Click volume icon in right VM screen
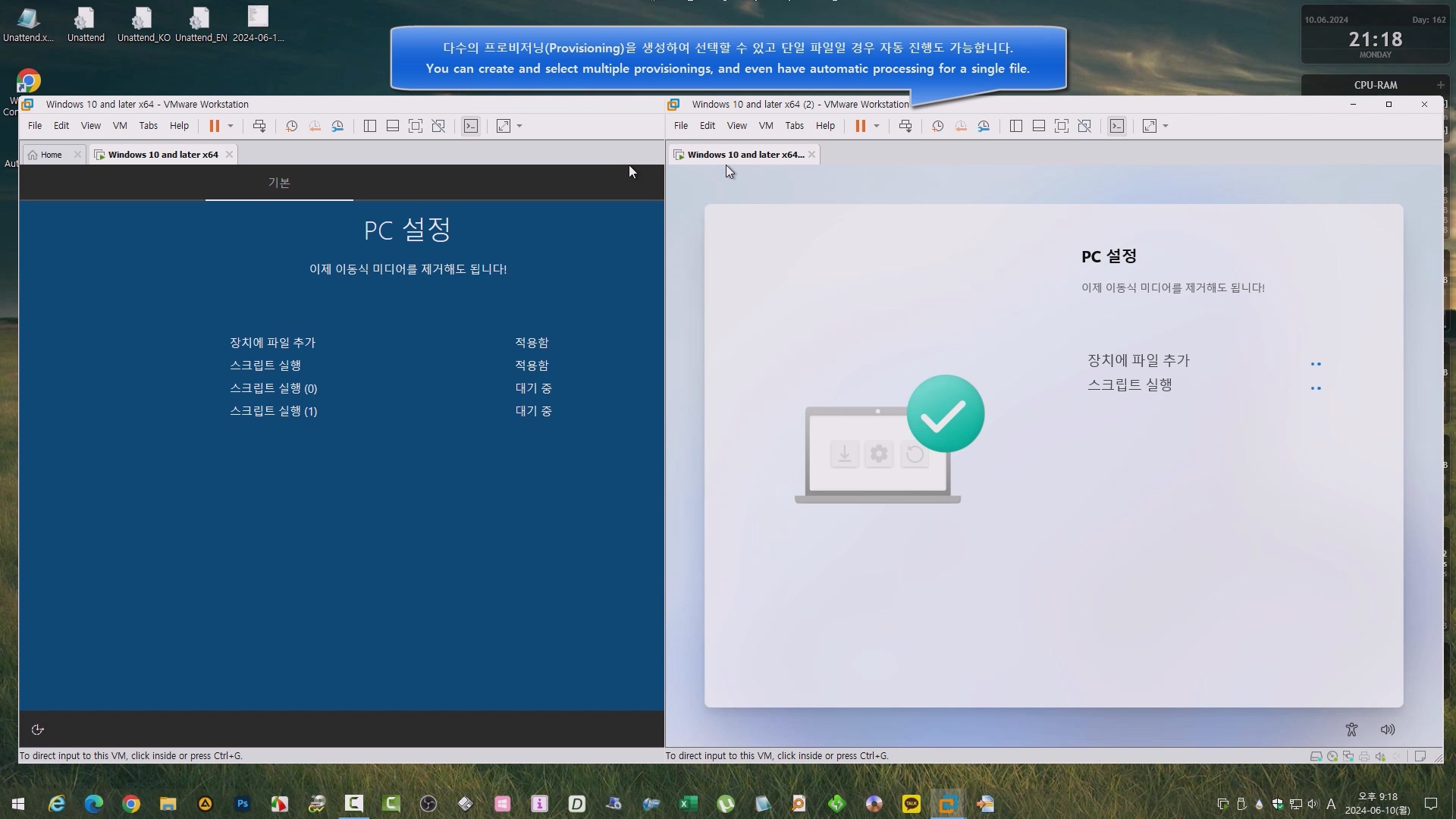The image size is (1456, 819). click(x=1388, y=730)
